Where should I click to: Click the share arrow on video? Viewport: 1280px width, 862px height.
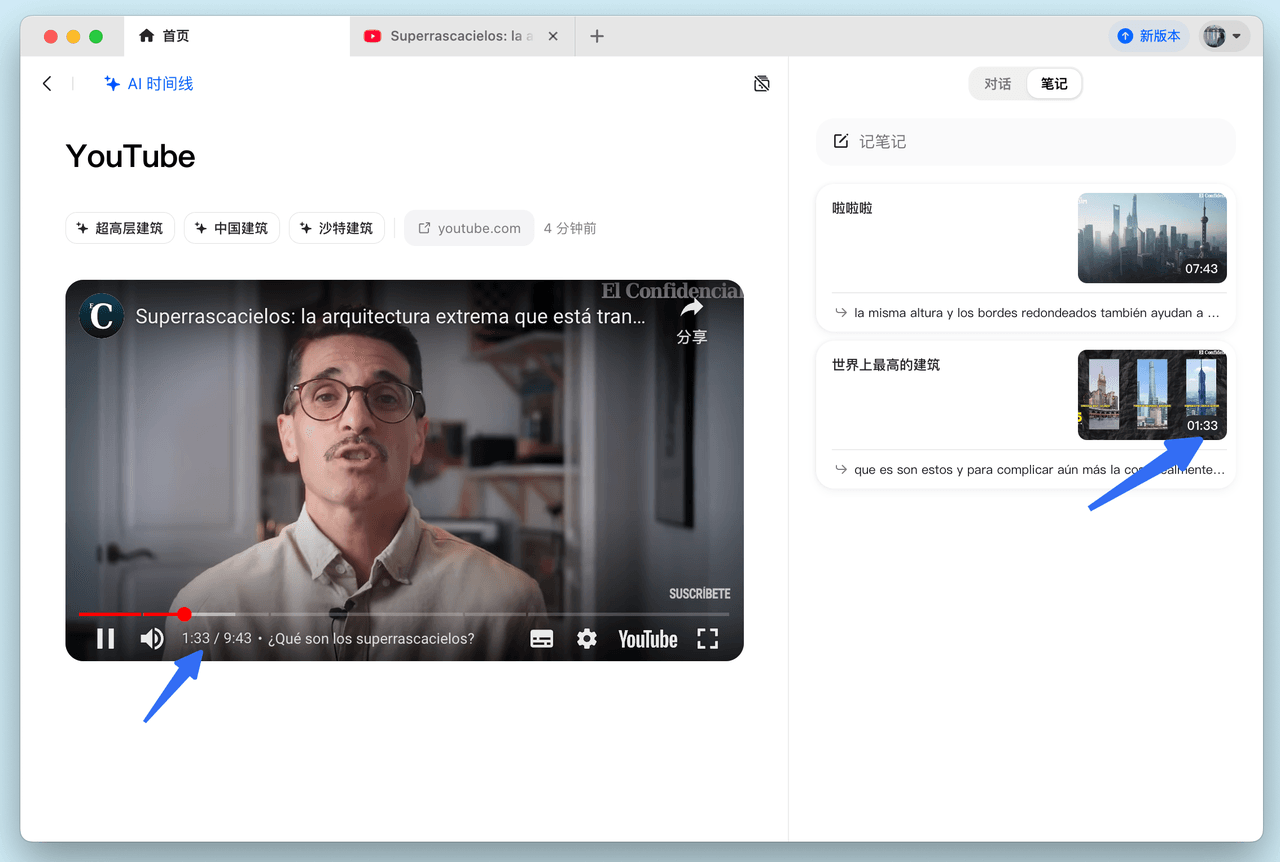[691, 308]
